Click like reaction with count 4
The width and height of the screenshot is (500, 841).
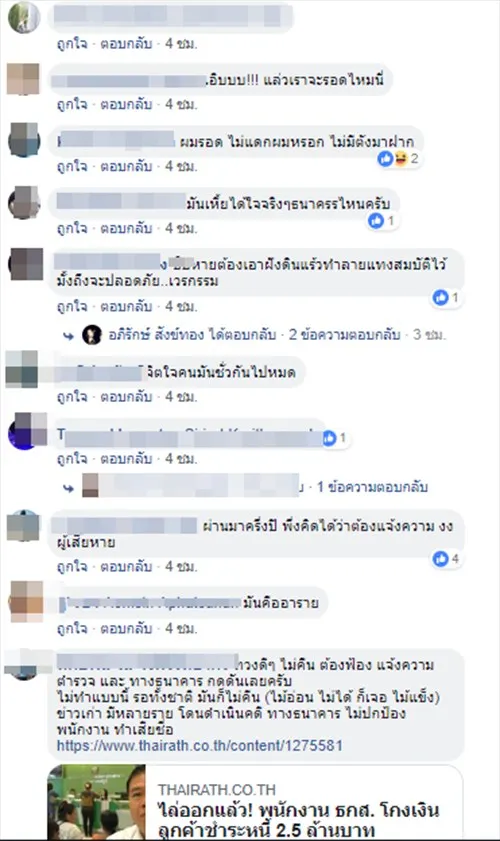440,558
